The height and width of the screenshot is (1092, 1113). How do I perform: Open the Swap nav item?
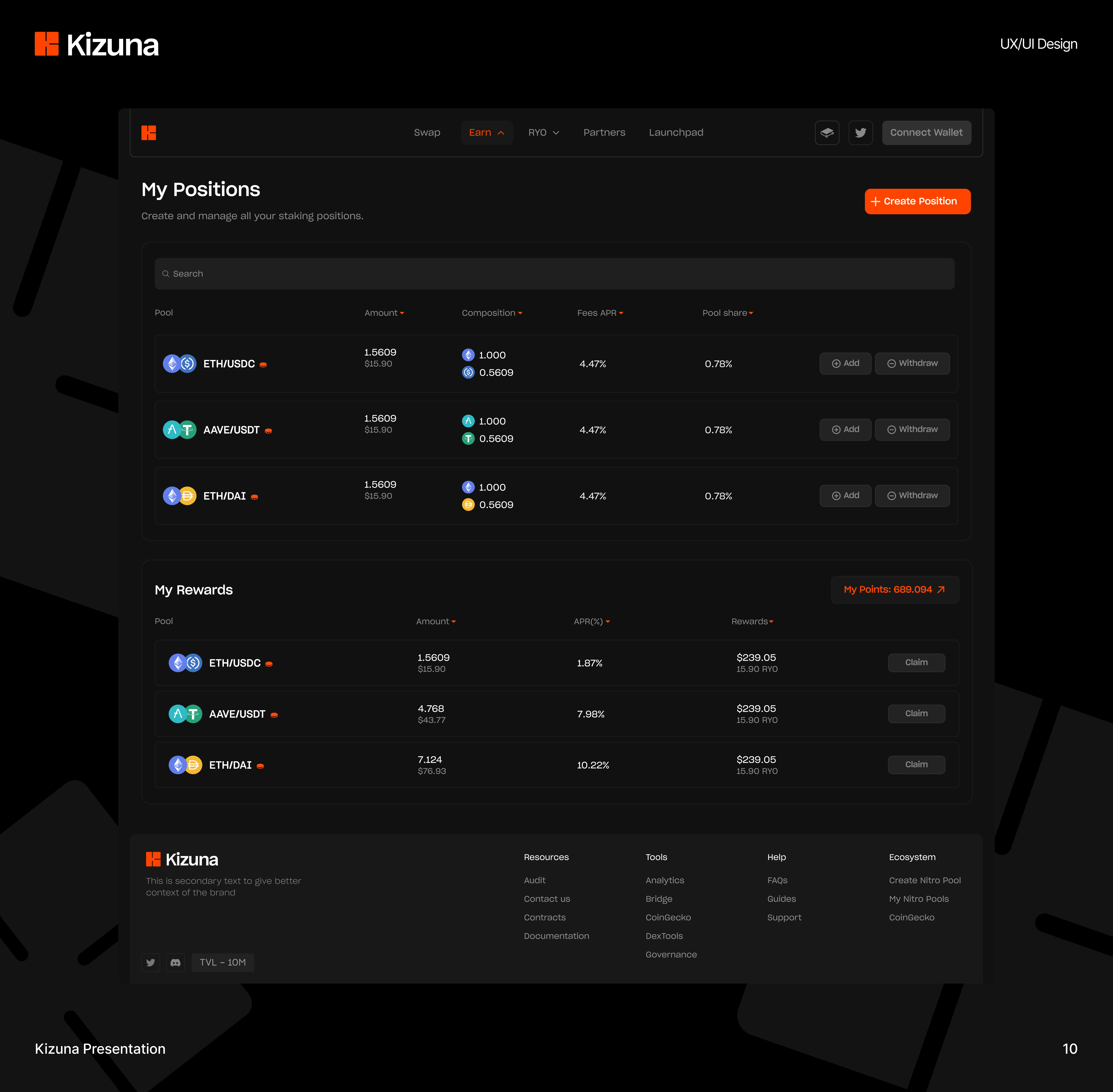coord(427,132)
